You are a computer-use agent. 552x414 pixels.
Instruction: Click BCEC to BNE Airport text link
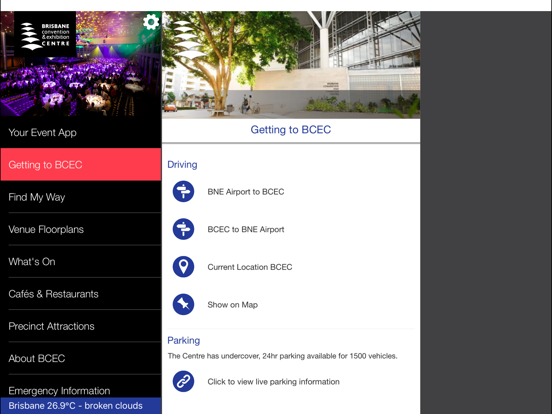(x=246, y=230)
